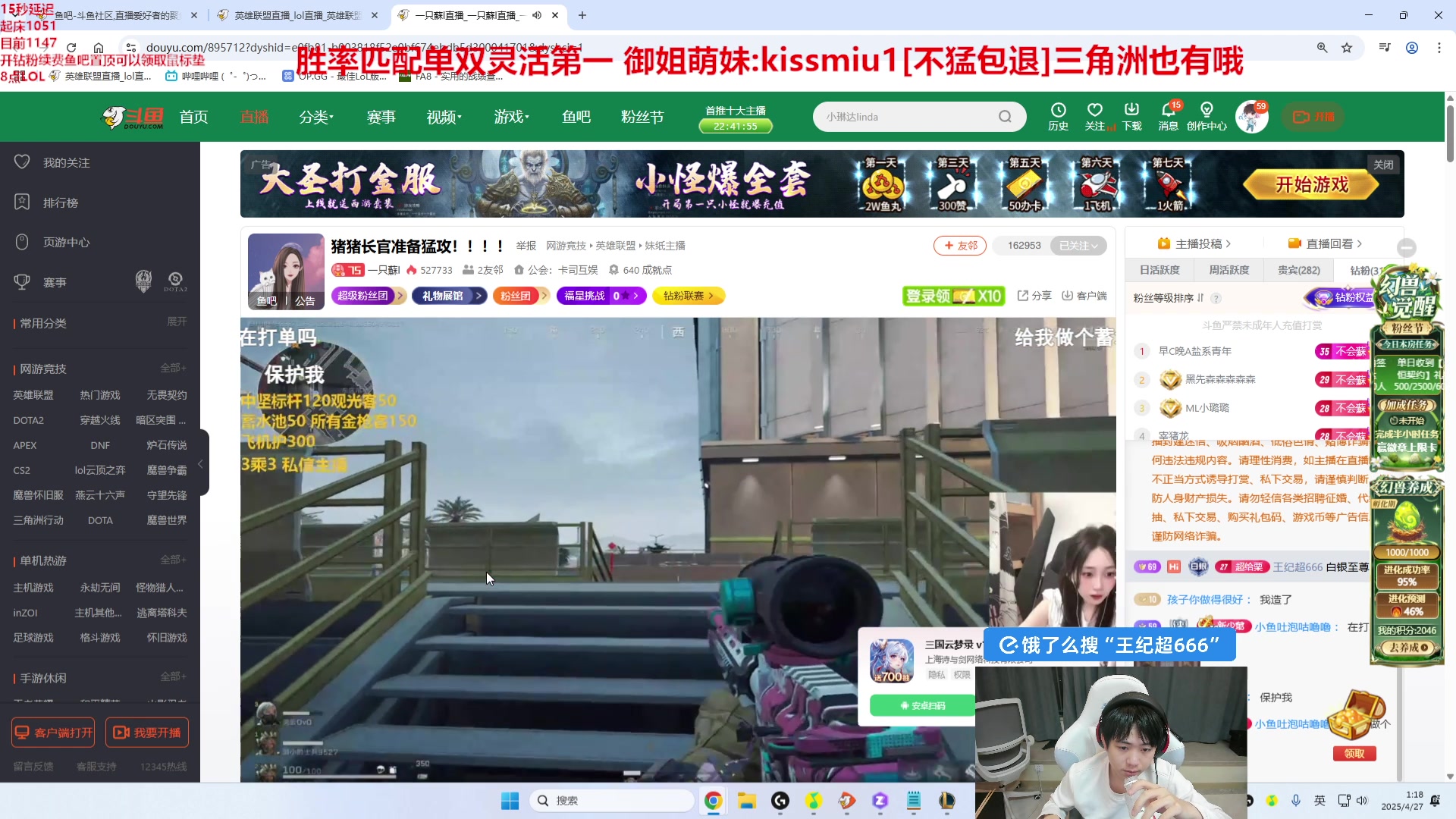Image resolution: width=1456 pixels, height=819 pixels.
Task: Click the 领取 treasure chest button
Action: click(x=1354, y=754)
